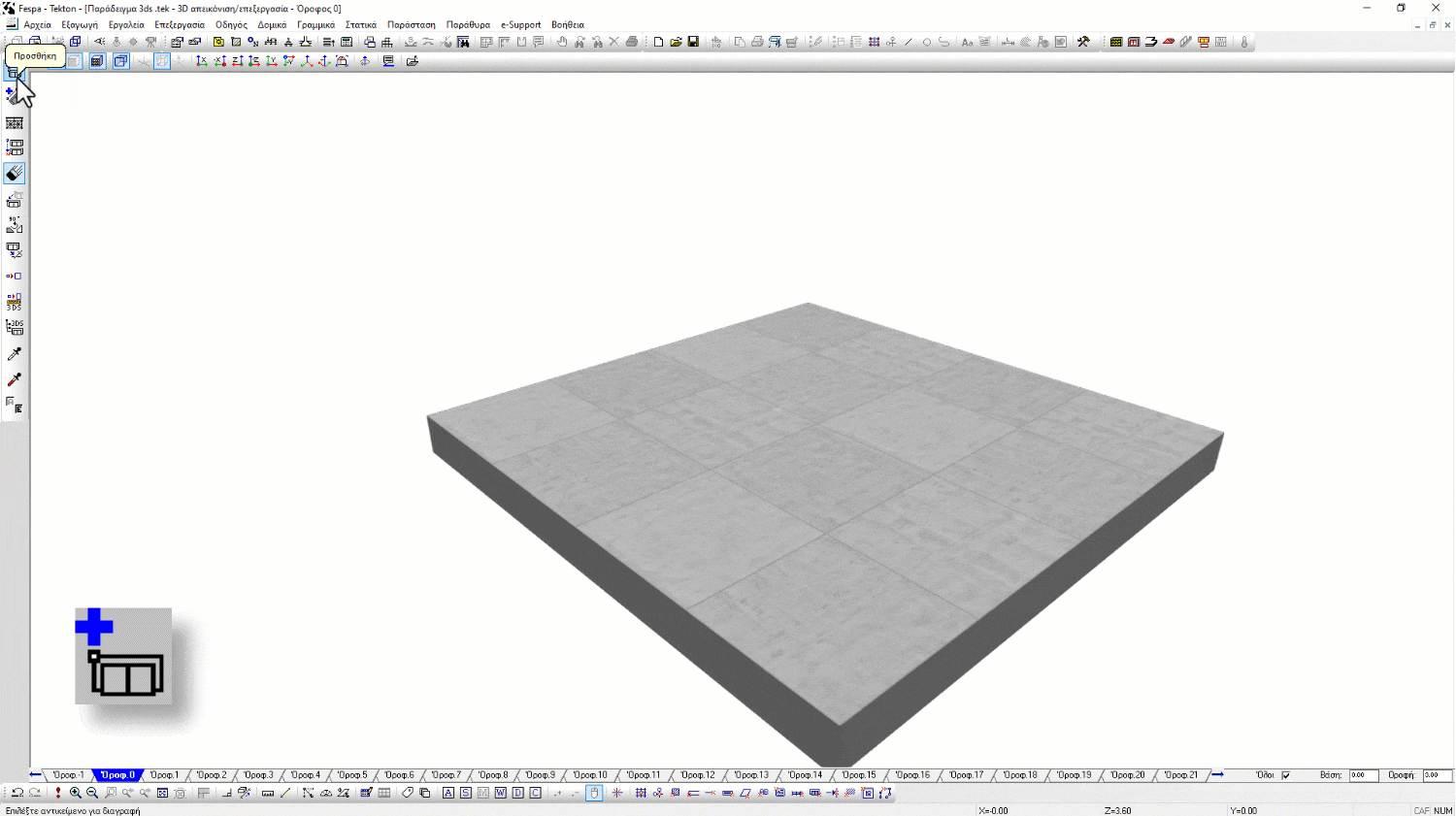Open the Αρχείο menu

click(37, 25)
